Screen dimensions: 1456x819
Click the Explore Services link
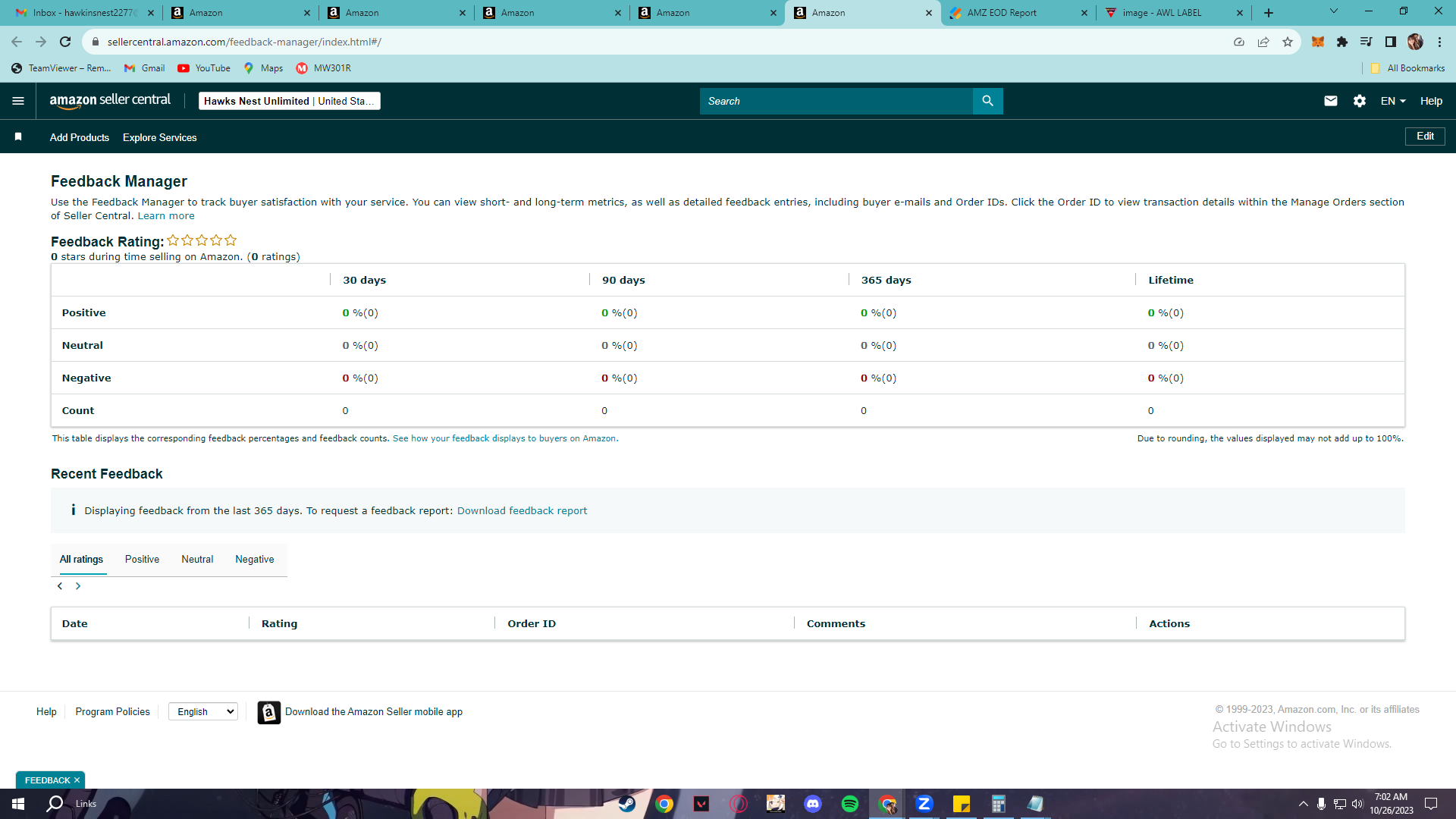coord(159,137)
